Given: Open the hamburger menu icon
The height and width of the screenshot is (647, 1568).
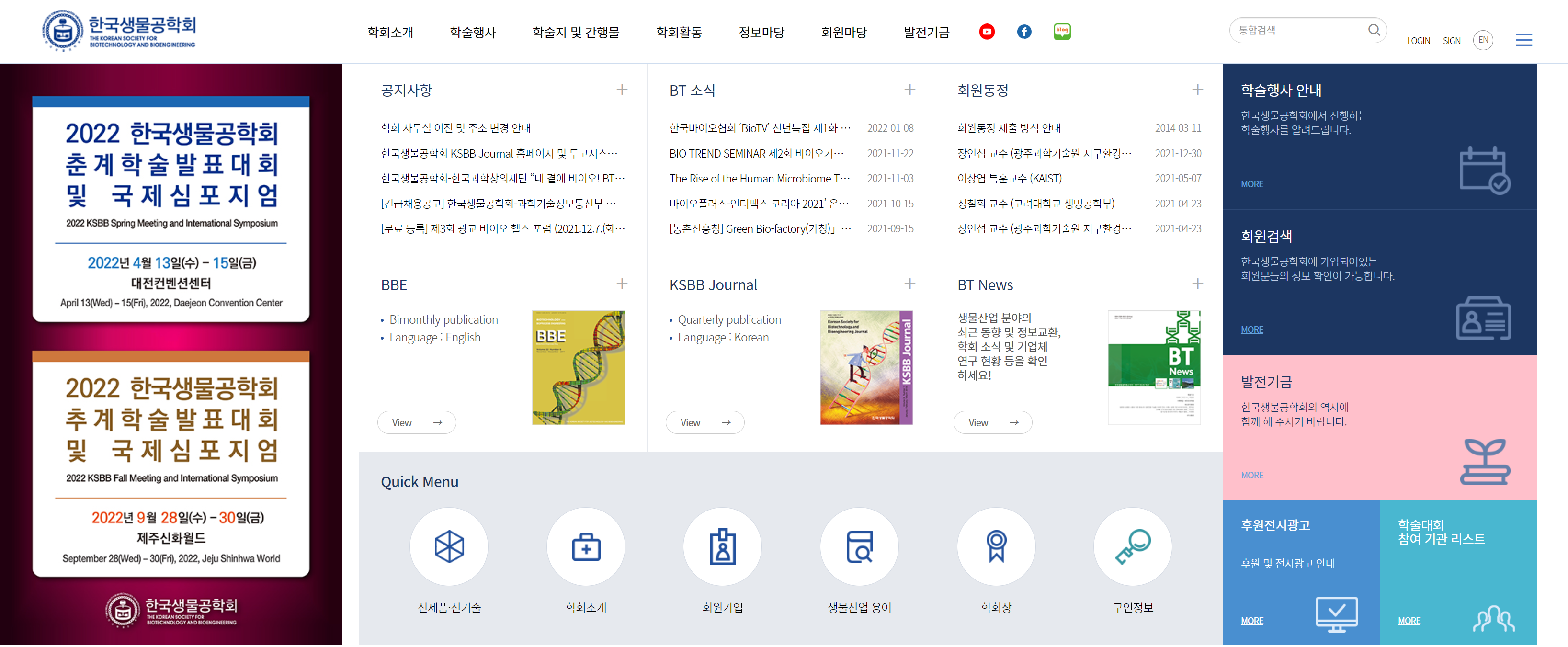Looking at the screenshot, I should pyautogui.click(x=1523, y=40).
